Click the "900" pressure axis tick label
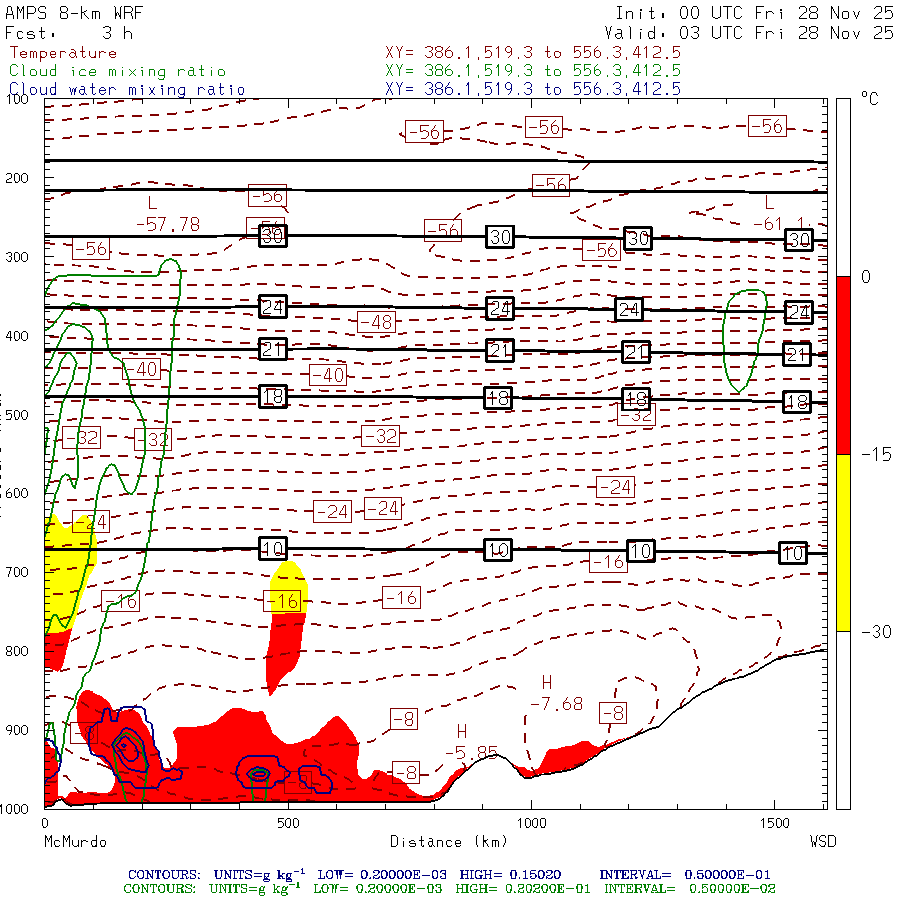The width and height of the screenshot is (900, 900). [17, 730]
